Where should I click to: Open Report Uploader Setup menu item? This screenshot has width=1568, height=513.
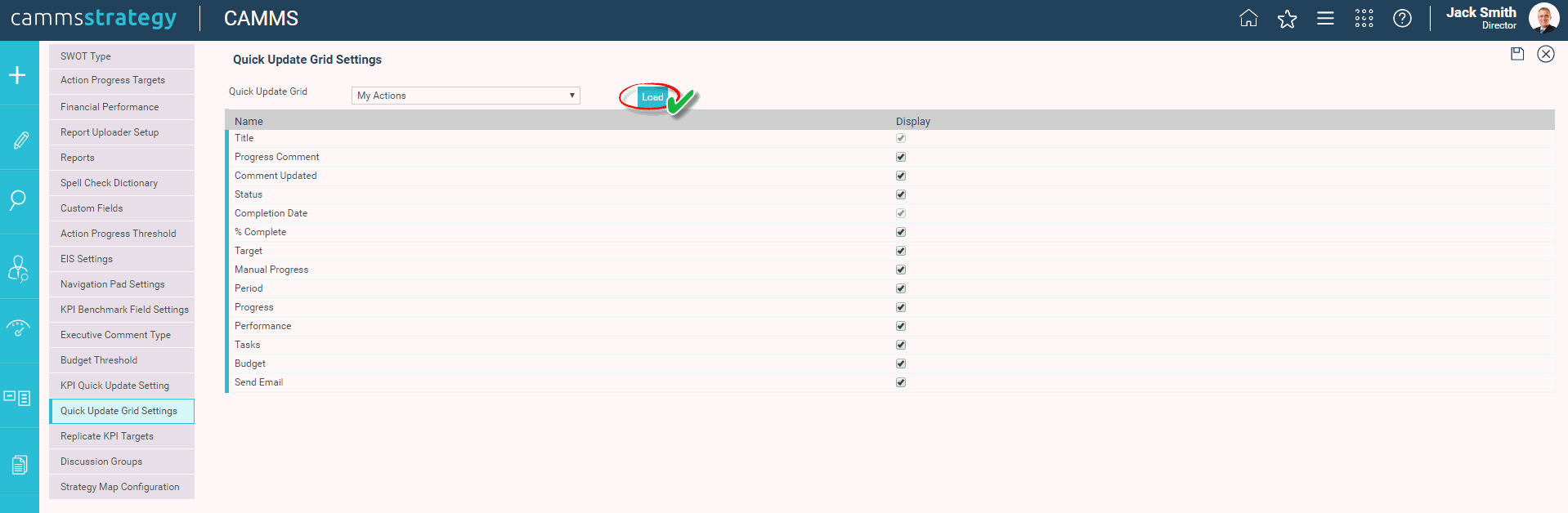point(122,132)
